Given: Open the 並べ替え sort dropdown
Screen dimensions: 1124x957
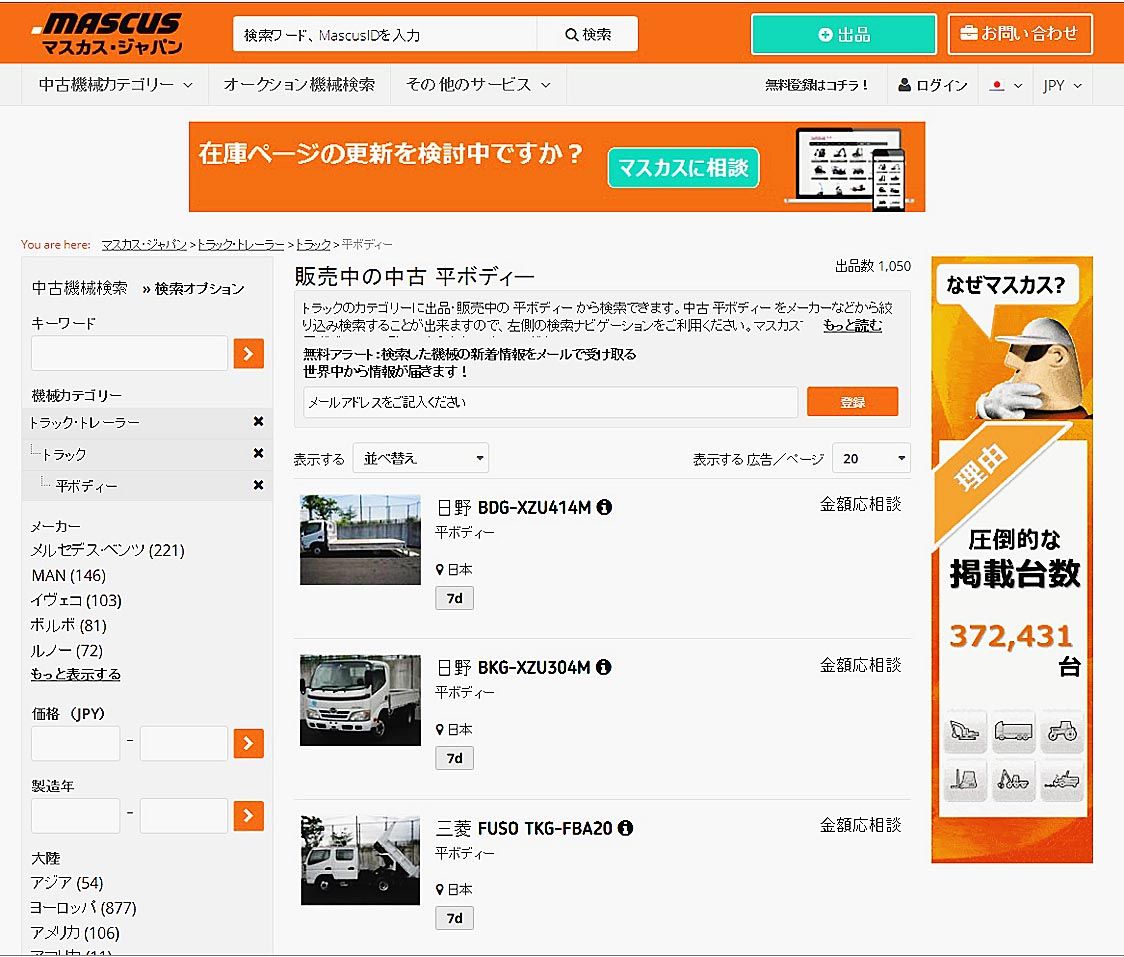Looking at the screenshot, I should pos(421,458).
